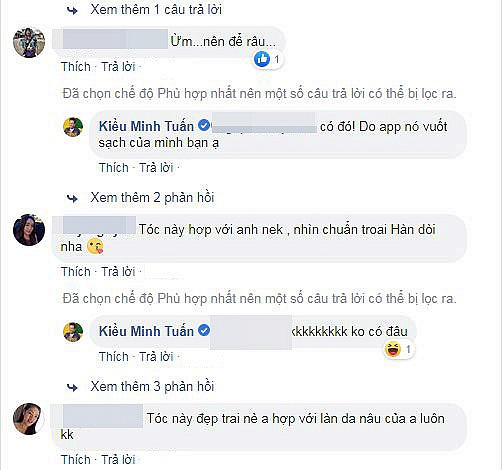Viewport: 502px width, 470px height.
Task: Open profile picture of 'Ừm...nên để râu' commenter
Action: click(x=29, y=43)
